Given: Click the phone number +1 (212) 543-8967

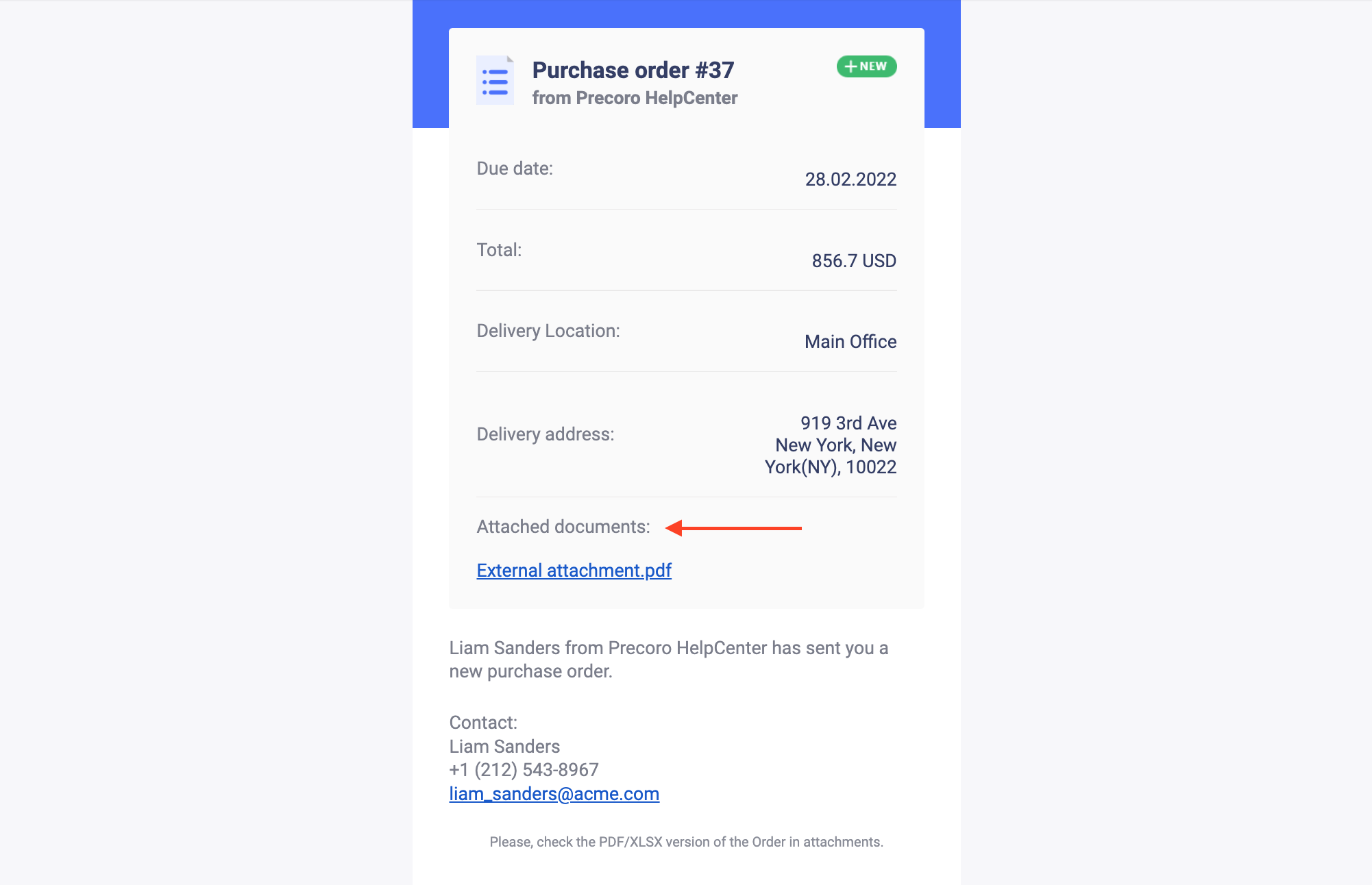Looking at the screenshot, I should 524,770.
